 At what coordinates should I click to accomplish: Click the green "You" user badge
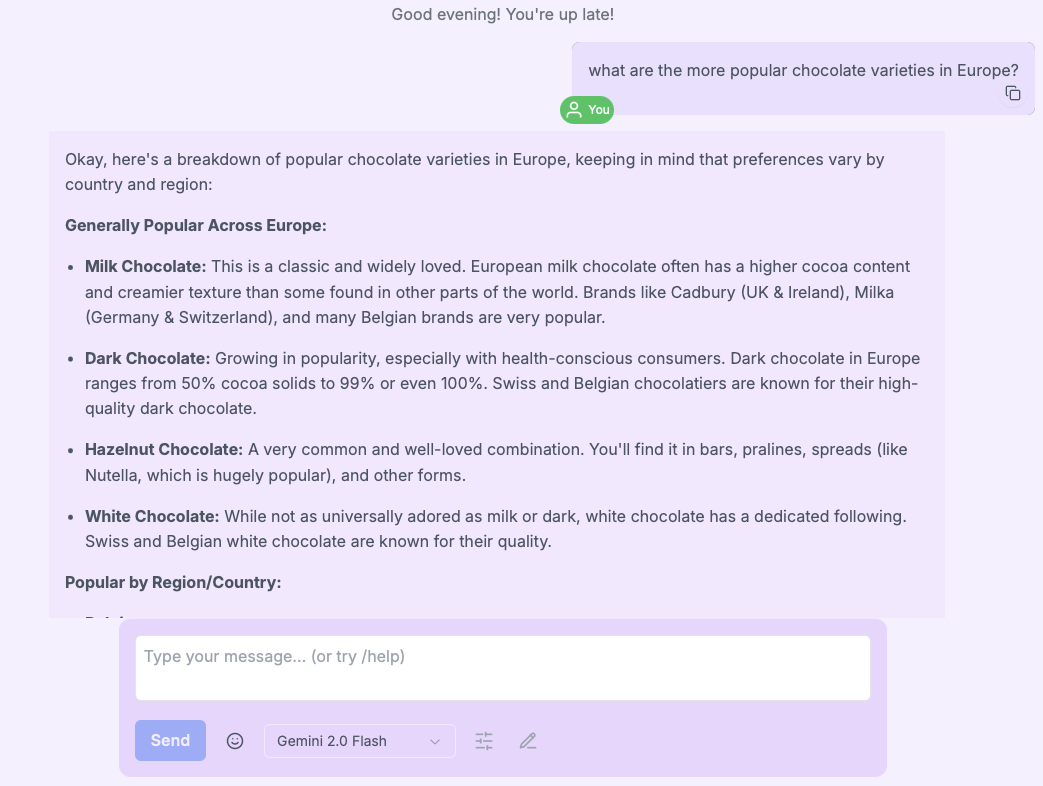(587, 110)
